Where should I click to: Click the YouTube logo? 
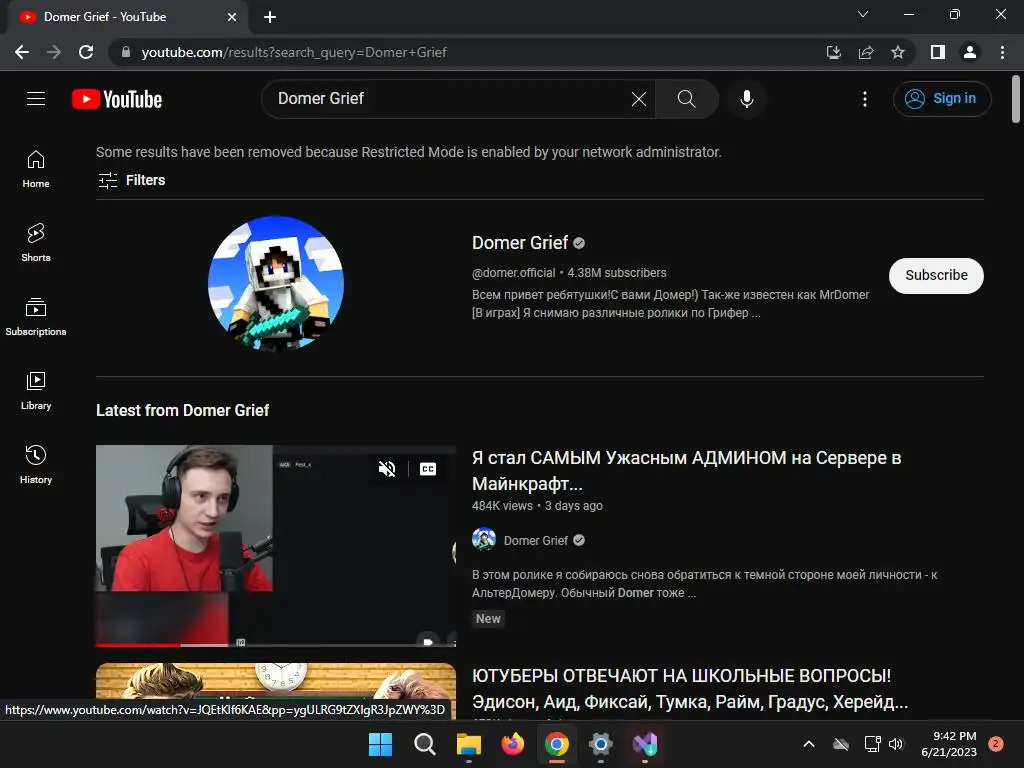coord(117,99)
